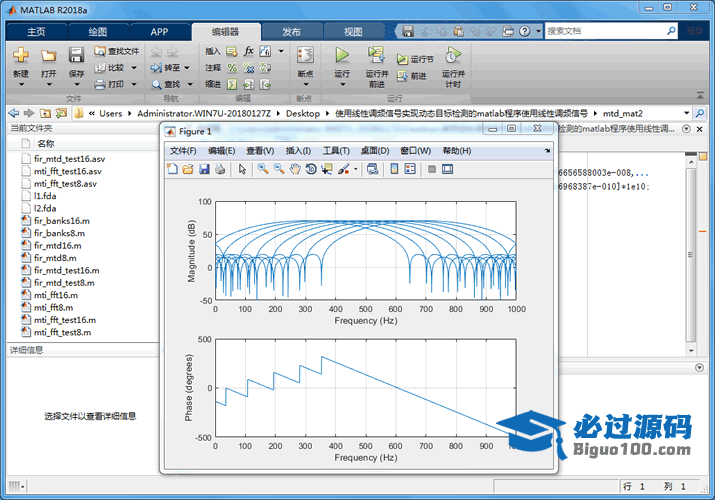
Task: Click Help question mark icon in ribbon
Action: pos(525,31)
